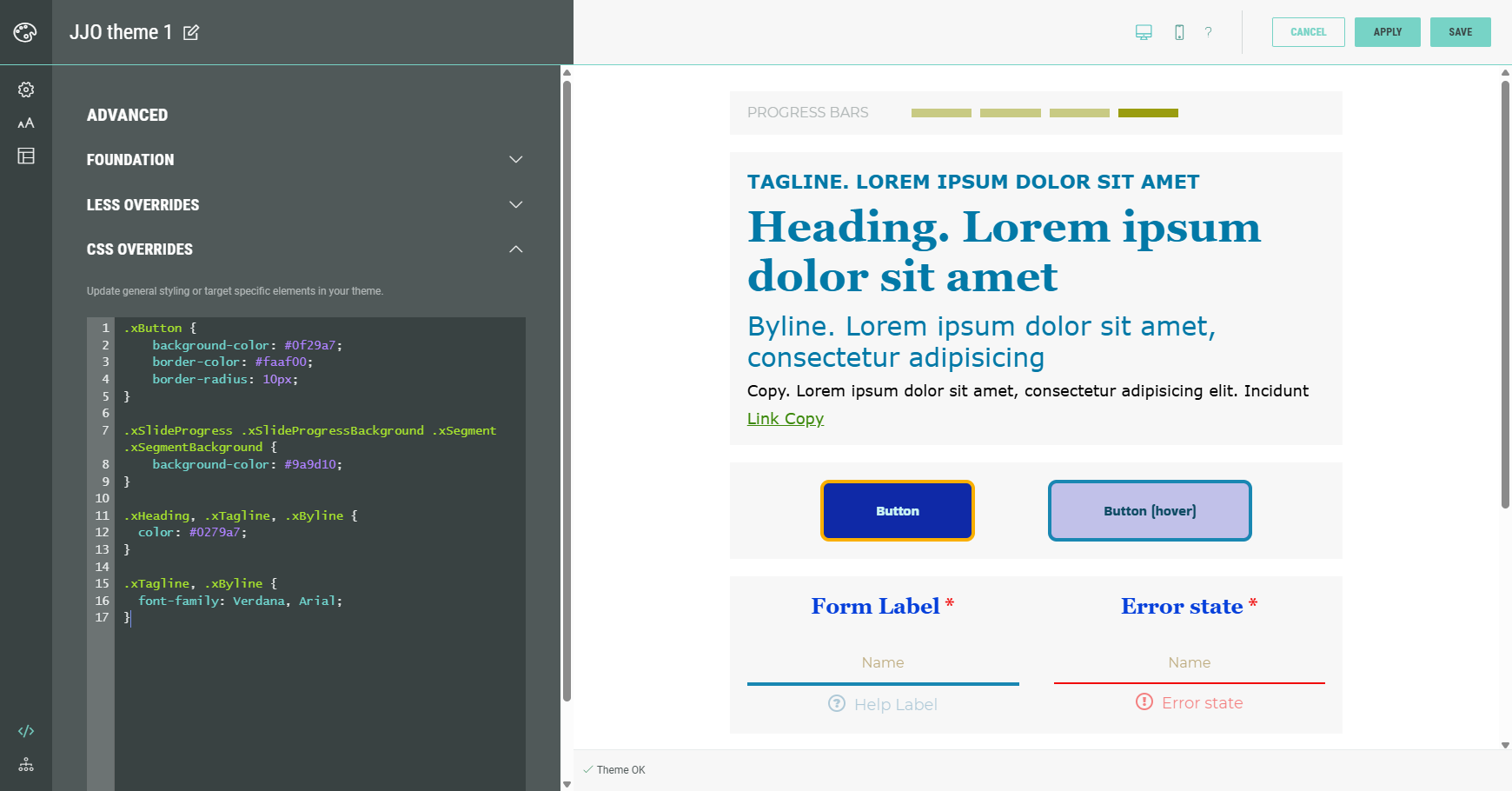This screenshot has width=1512, height=791.
Task: Click the Name field under Form Label
Action: coord(883,663)
